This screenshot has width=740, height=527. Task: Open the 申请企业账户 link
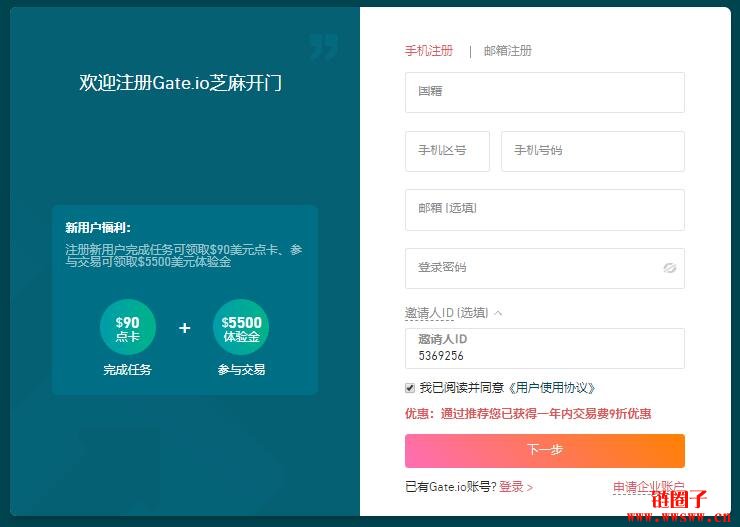pos(648,486)
